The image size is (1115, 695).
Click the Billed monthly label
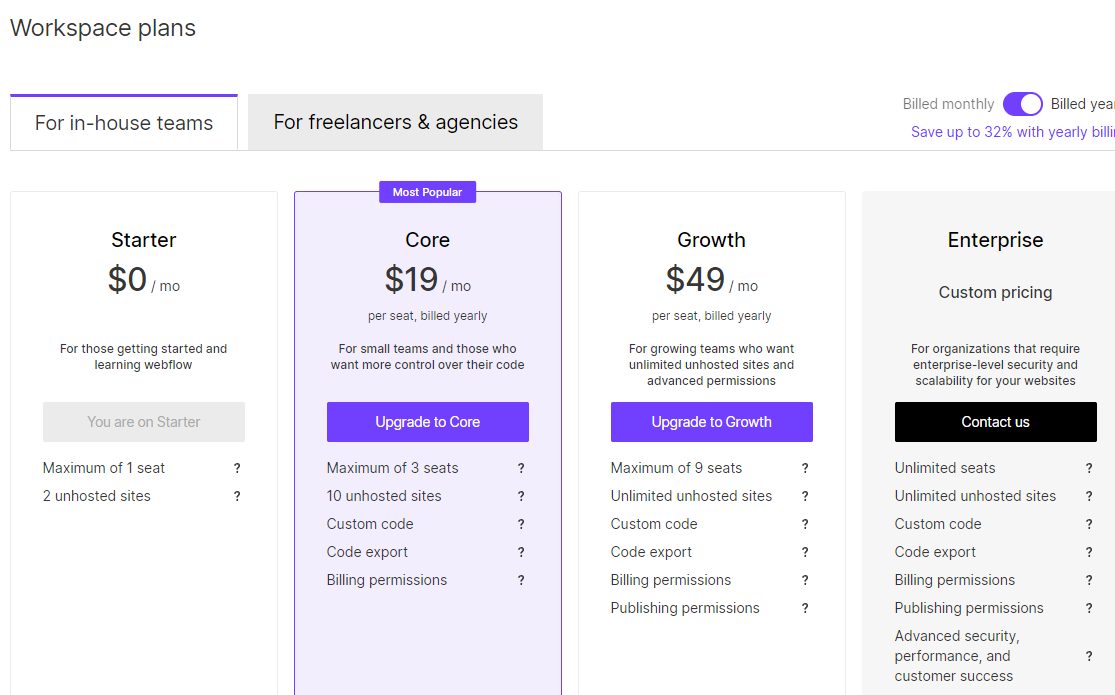pyautogui.click(x=948, y=104)
